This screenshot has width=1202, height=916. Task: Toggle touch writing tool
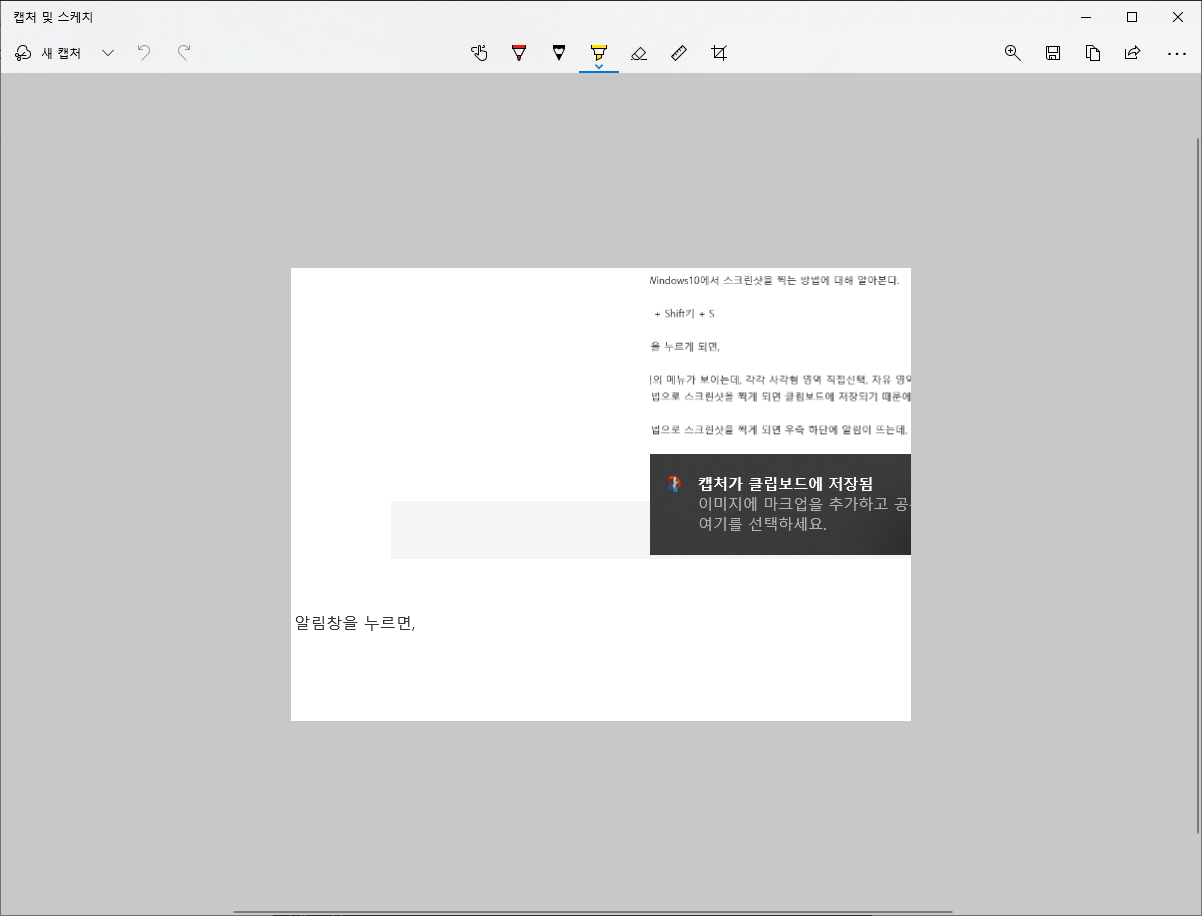pyautogui.click(x=479, y=53)
